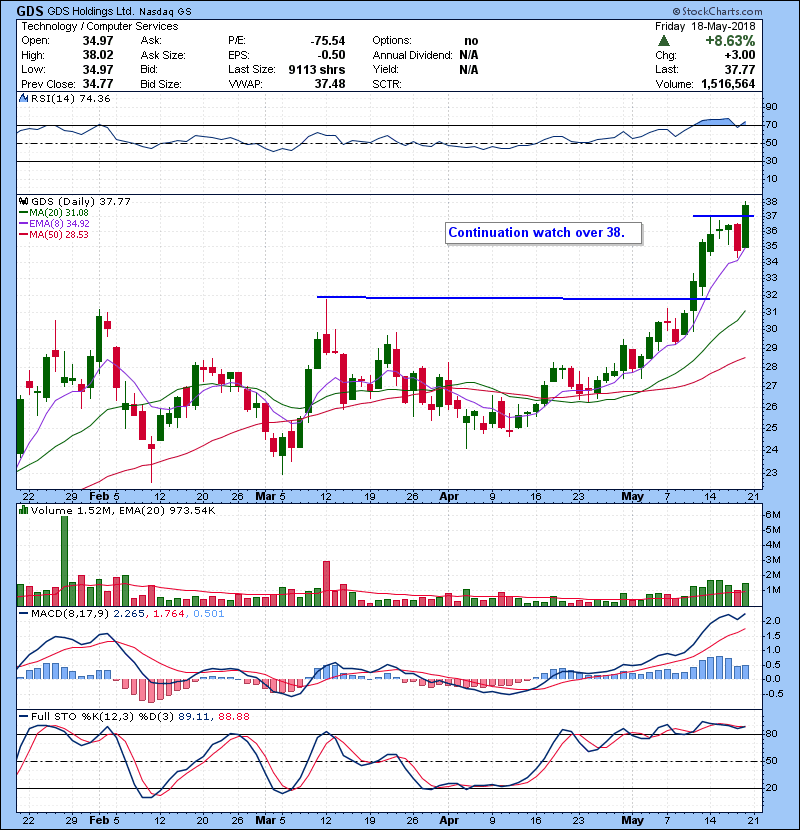The width and height of the screenshot is (800, 830).
Task: Click the MACD signal value 1.764
Action: click(168, 614)
